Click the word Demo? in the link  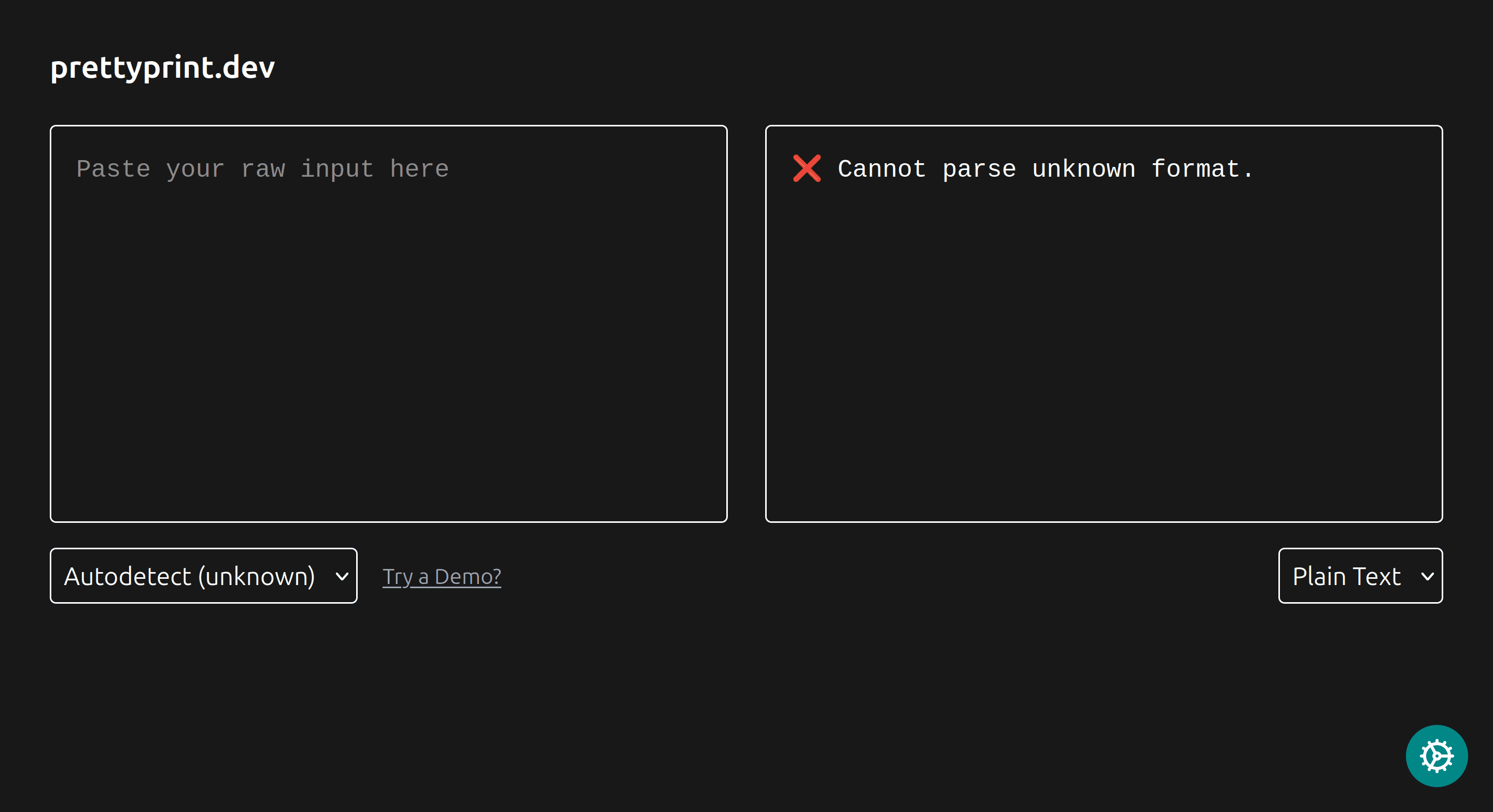[x=468, y=576]
